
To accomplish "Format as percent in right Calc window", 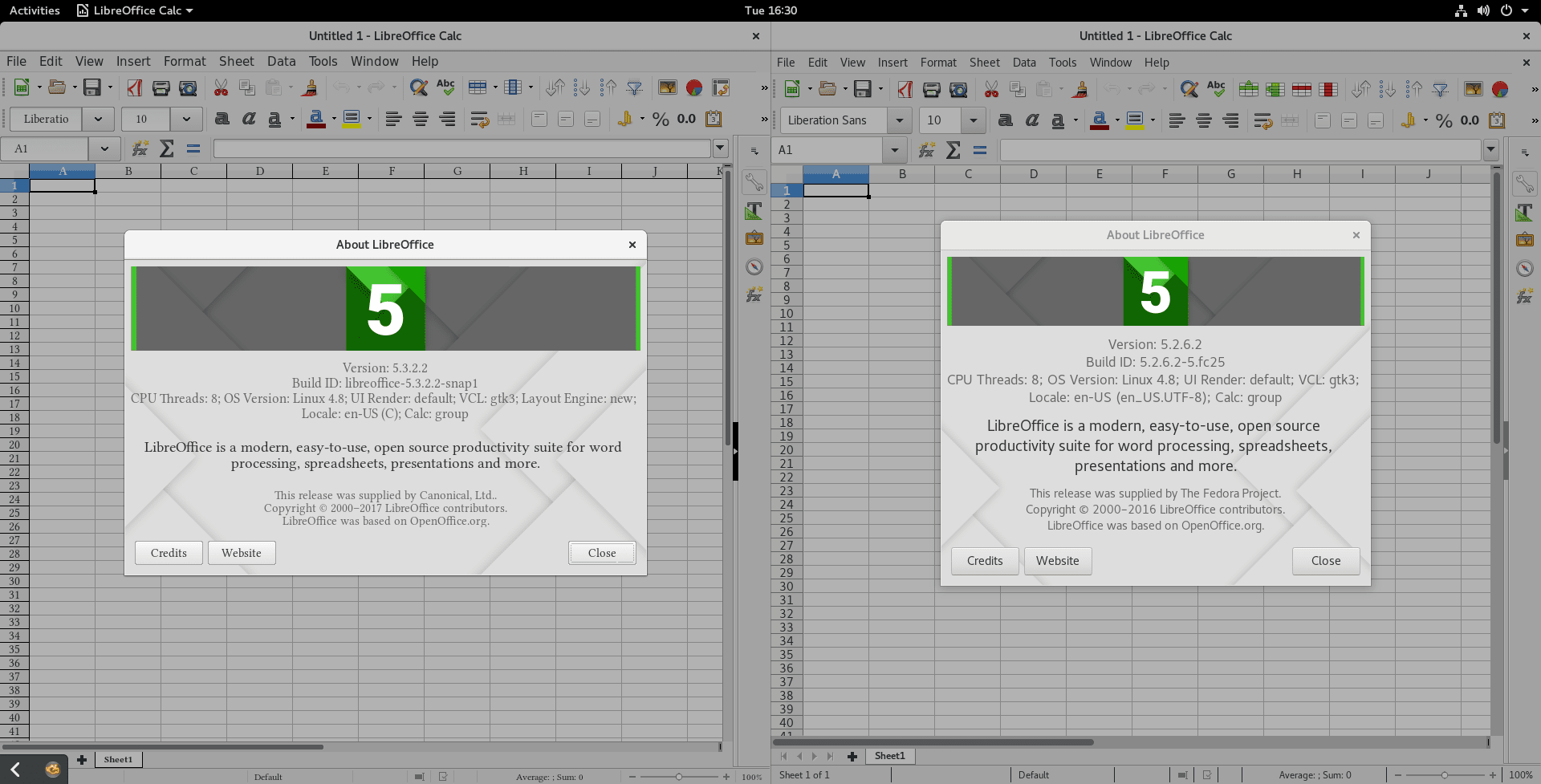I will pos(1444,120).
